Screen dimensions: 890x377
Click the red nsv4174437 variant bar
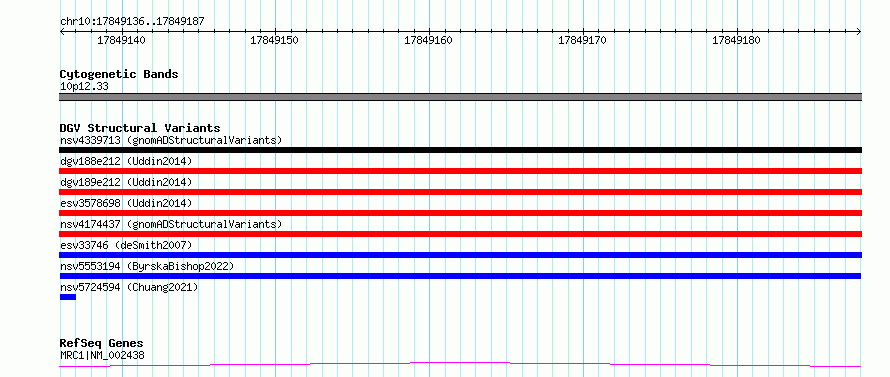pyautogui.click(x=460, y=234)
